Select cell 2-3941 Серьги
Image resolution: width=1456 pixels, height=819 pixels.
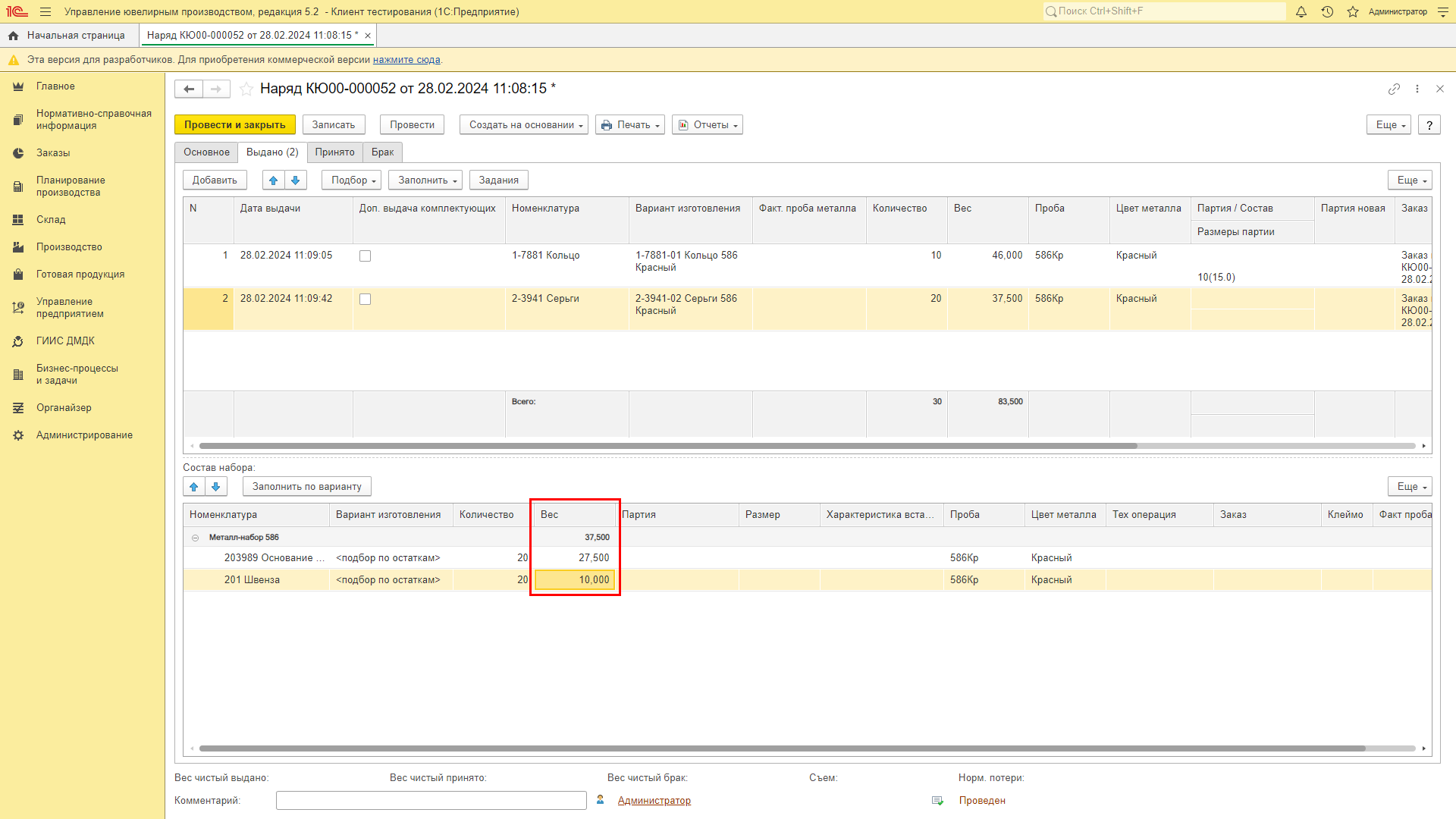(x=566, y=309)
